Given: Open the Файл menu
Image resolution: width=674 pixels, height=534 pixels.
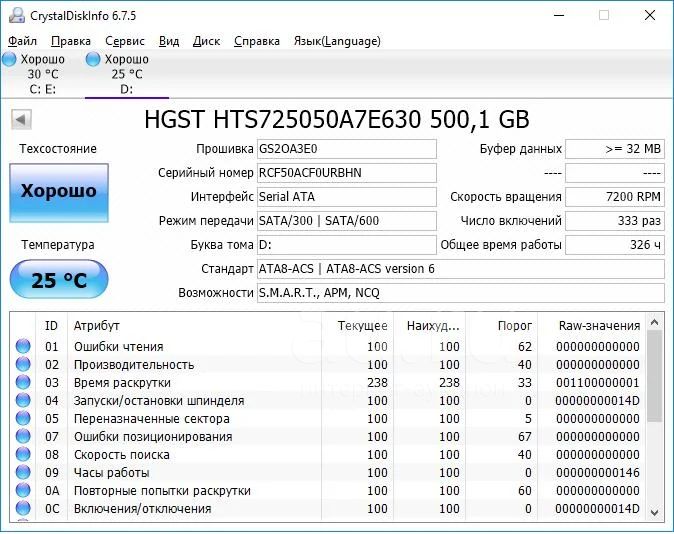Looking at the screenshot, I should coord(22,41).
